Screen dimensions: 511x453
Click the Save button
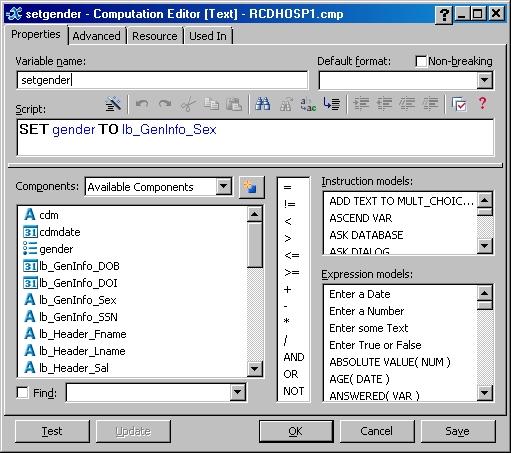coord(458,431)
